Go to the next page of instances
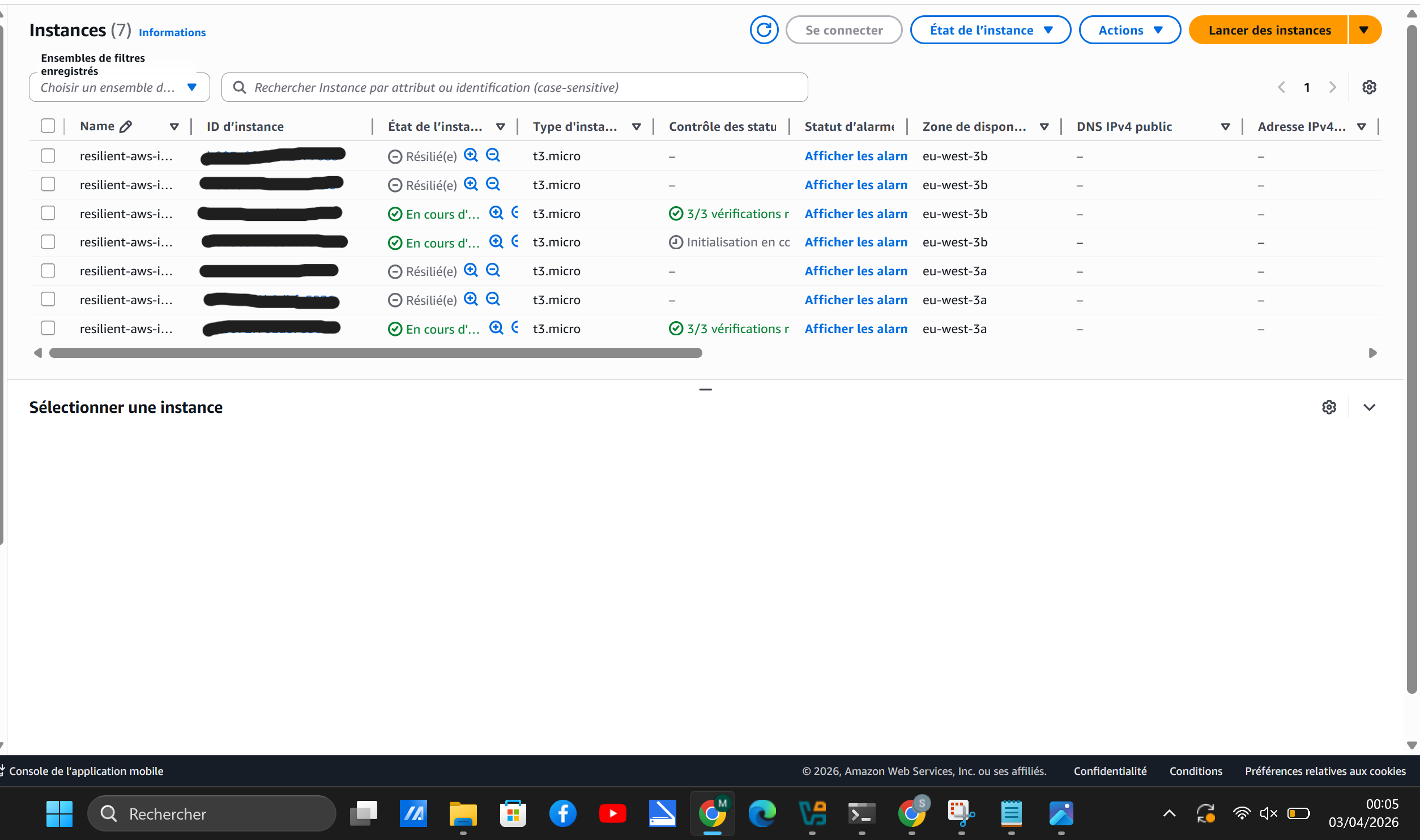The image size is (1420, 840). [1333, 87]
